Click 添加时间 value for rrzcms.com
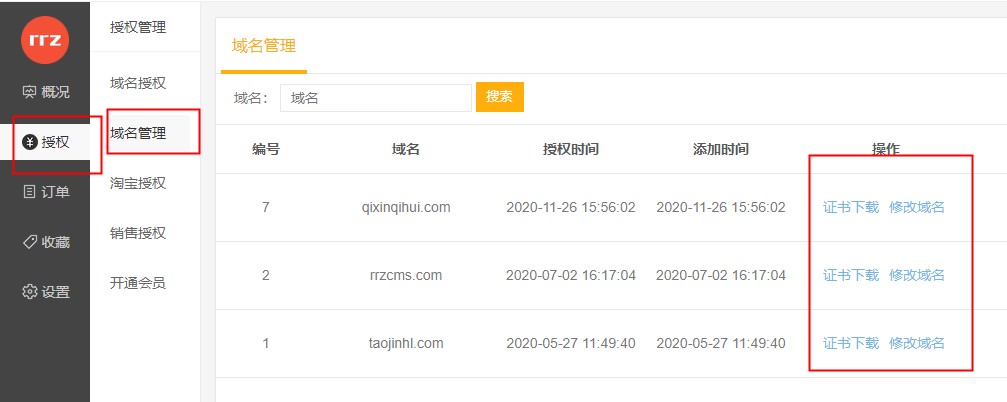Screen dimensions: 1007x402 721,275
